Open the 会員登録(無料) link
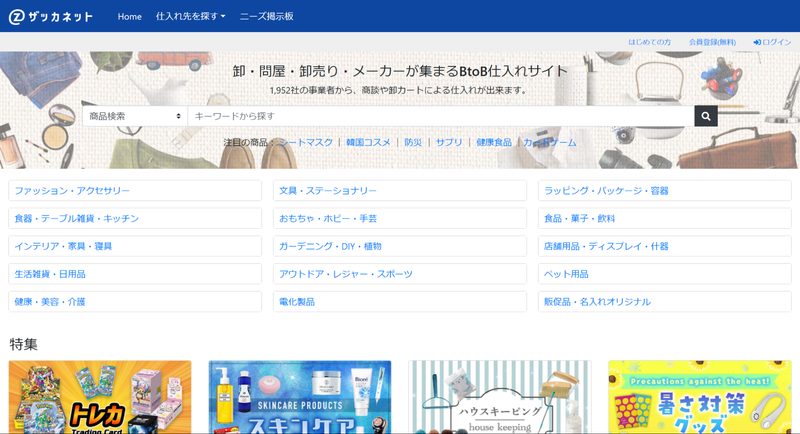This screenshot has width=800, height=434. pos(712,42)
